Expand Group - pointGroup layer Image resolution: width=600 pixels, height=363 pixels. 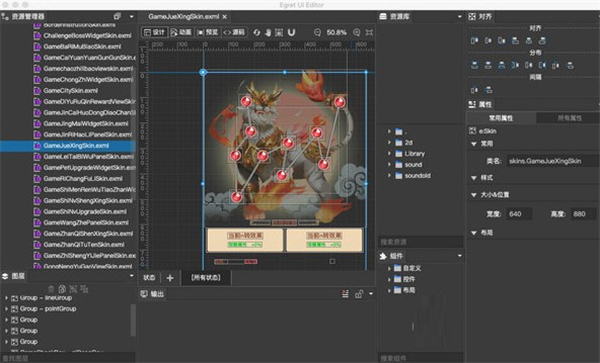pyautogui.click(x=6, y=309)
